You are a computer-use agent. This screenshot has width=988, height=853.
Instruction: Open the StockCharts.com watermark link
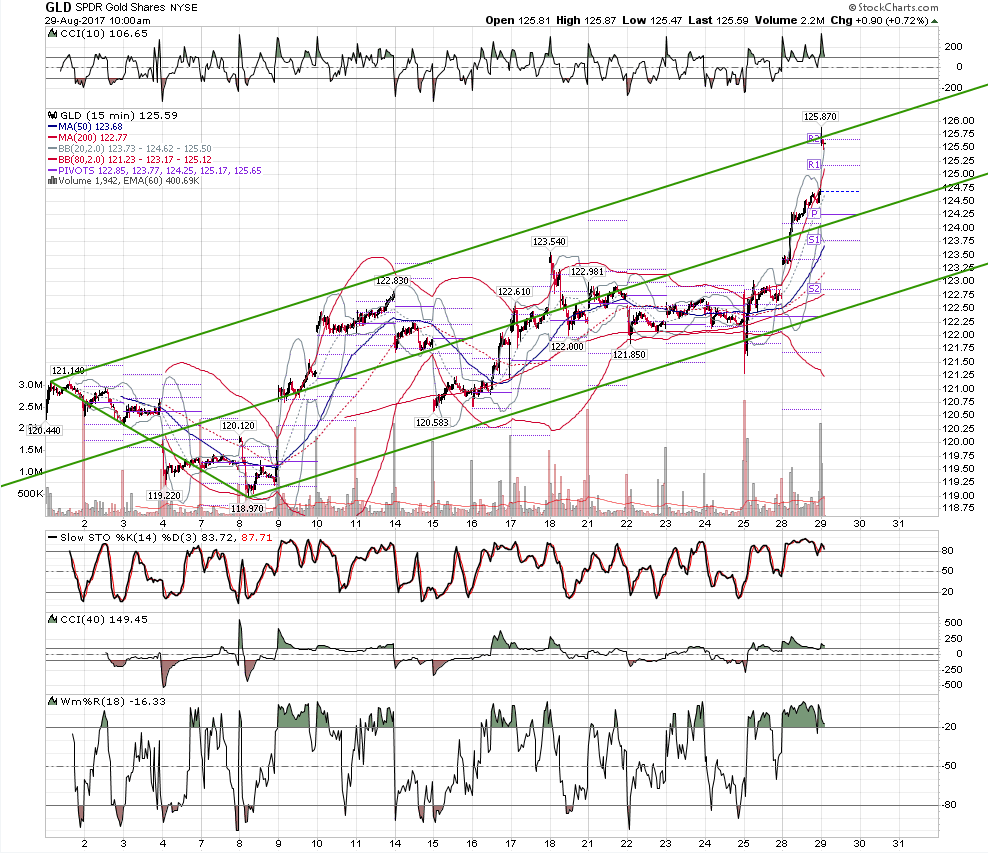[x=893, y=8]
